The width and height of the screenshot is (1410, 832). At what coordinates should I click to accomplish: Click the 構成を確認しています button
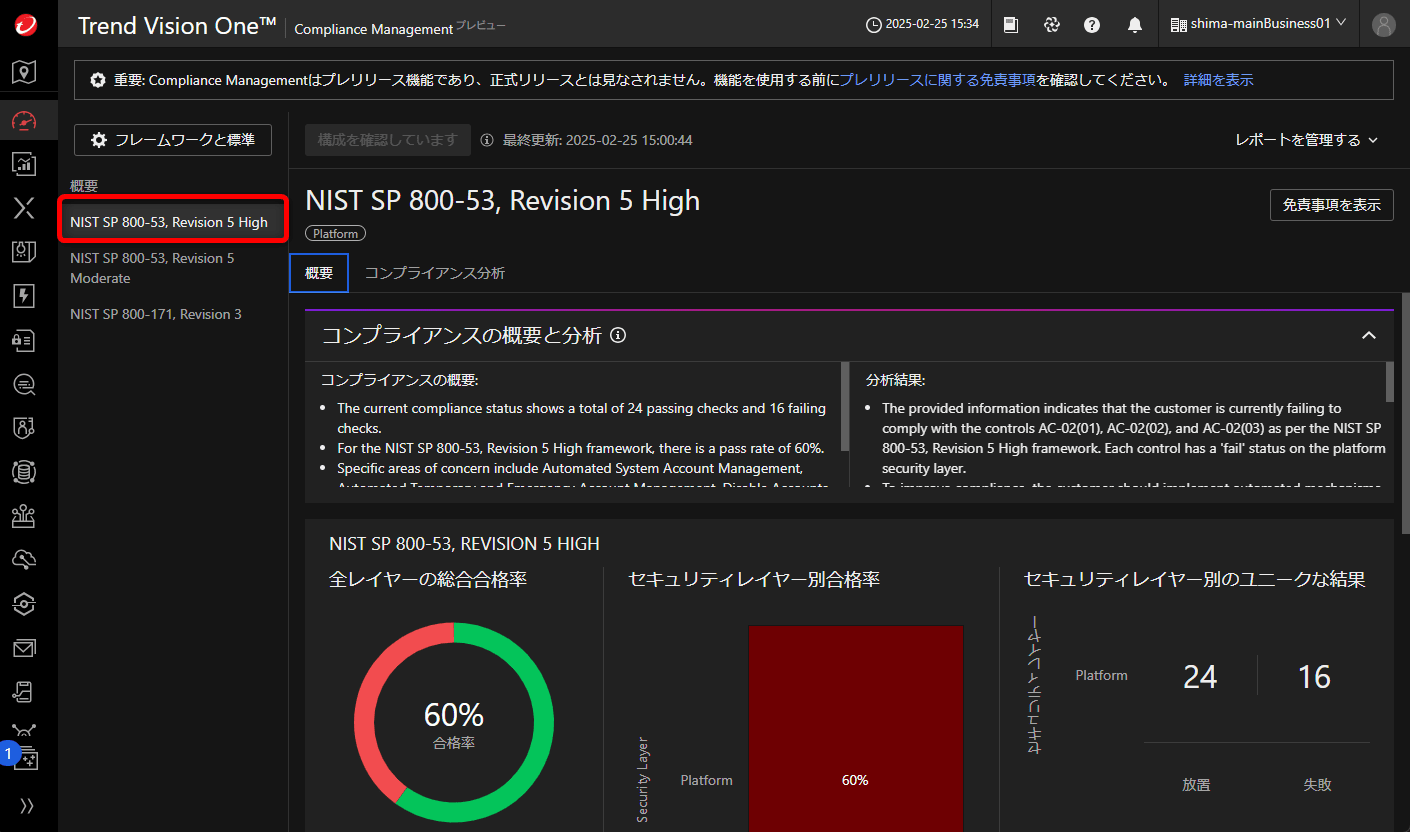coord(388,140)
